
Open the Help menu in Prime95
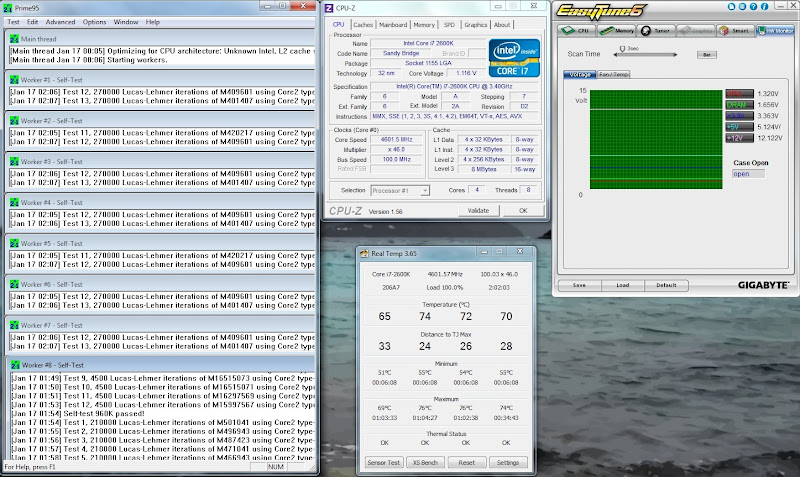click(x=153, y=22)
